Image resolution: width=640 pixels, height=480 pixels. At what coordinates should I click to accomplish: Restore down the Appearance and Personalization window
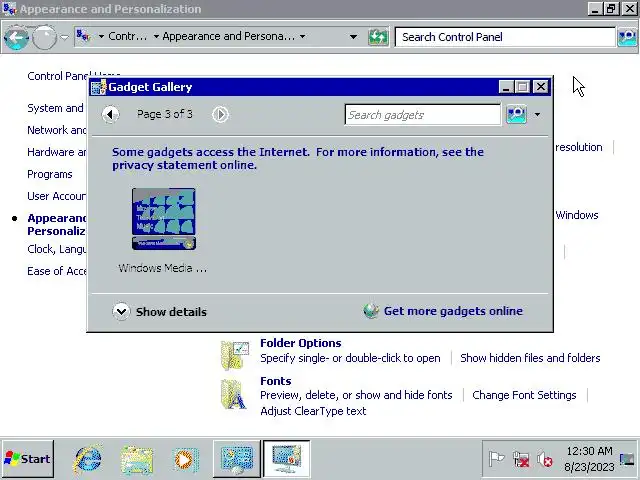[611, 9]
